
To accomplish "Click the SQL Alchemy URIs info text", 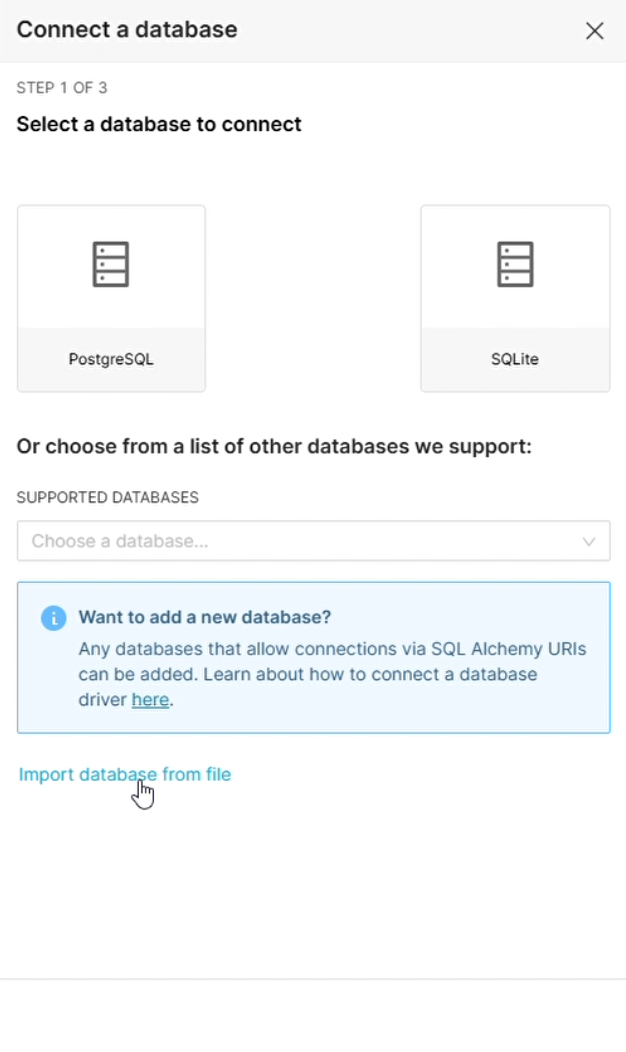I will [x=332, y=674].
